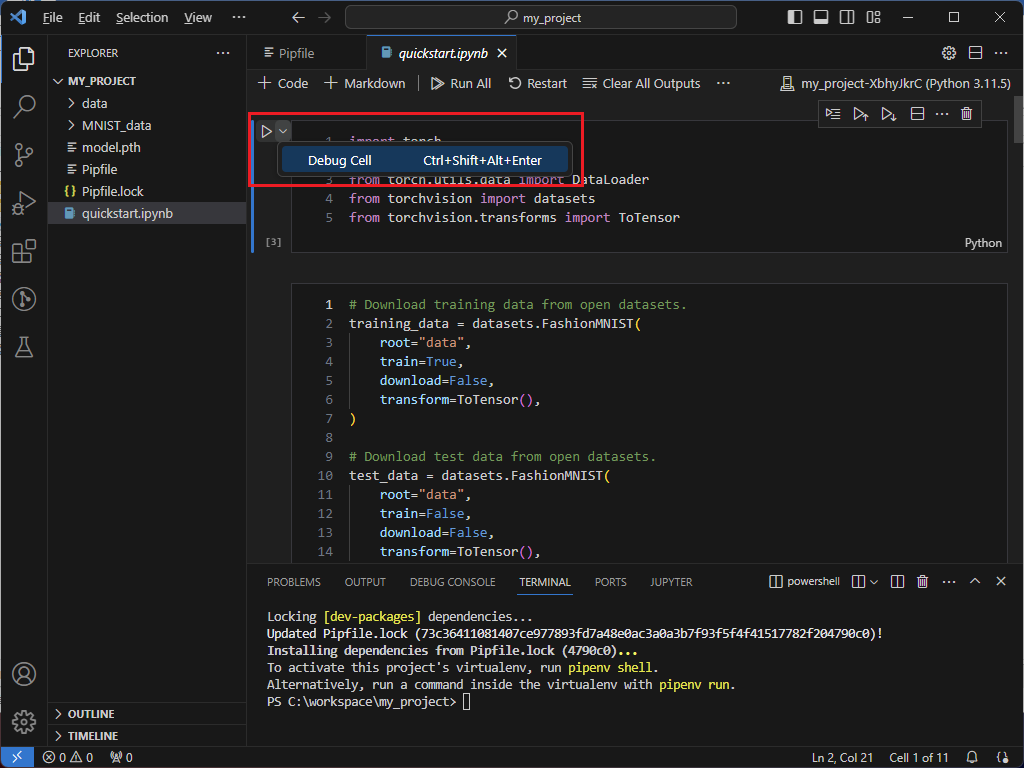
Task: Open Run and Debug view icon
Action: tap(24, 203)
